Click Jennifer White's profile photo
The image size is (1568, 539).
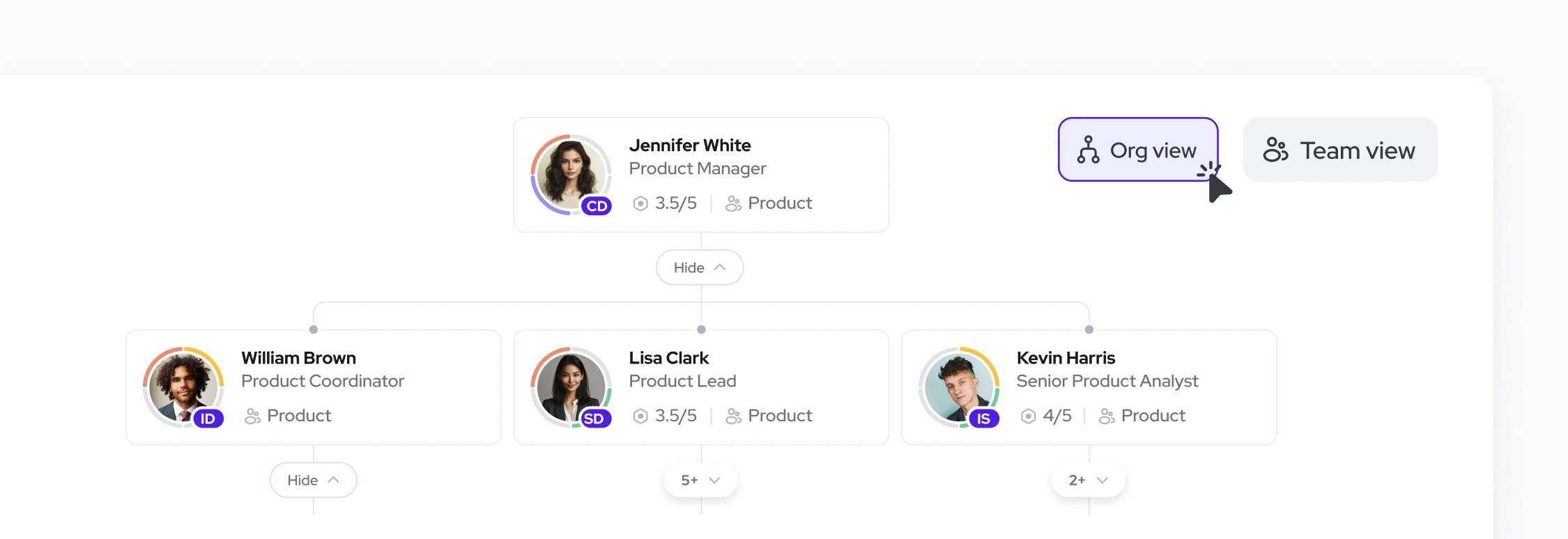coord(569,173)
